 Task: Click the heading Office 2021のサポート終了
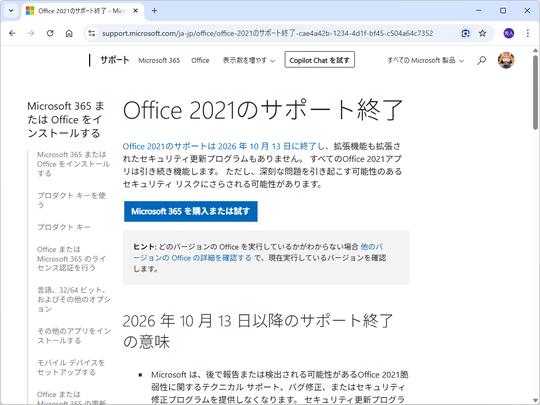coord(263,110)
